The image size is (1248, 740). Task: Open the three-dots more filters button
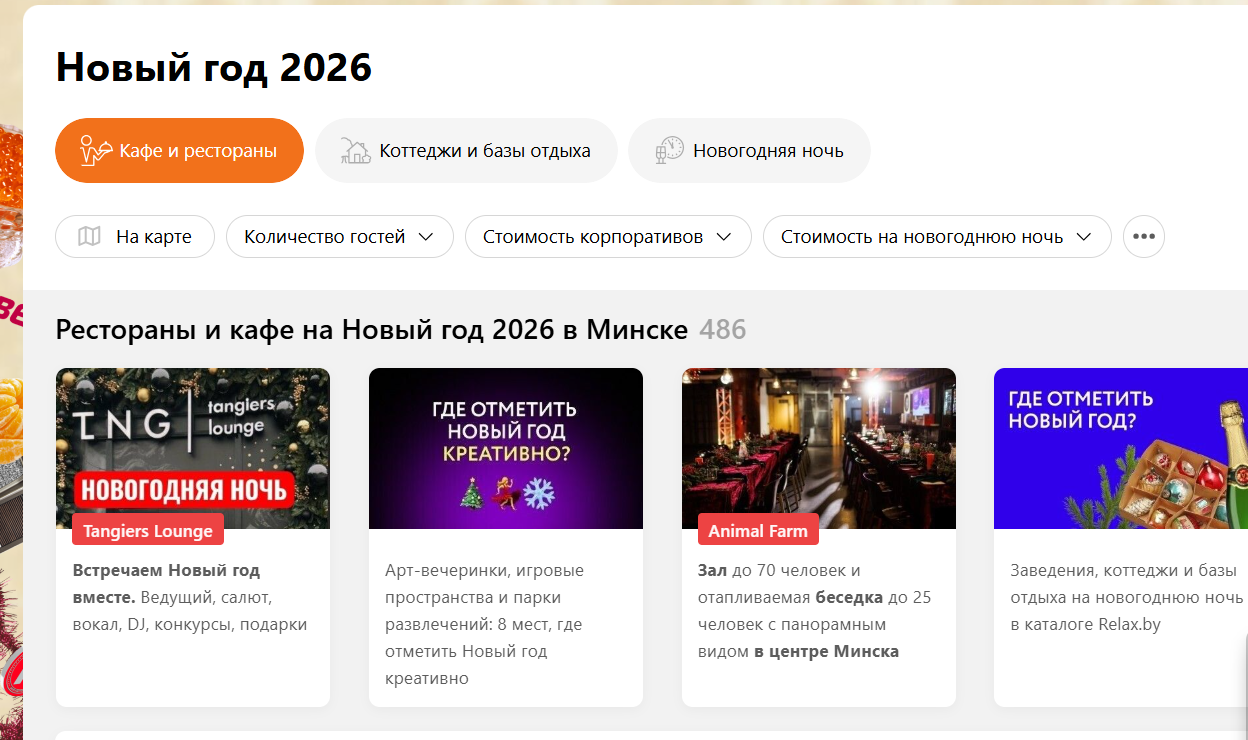[1144, 237]
